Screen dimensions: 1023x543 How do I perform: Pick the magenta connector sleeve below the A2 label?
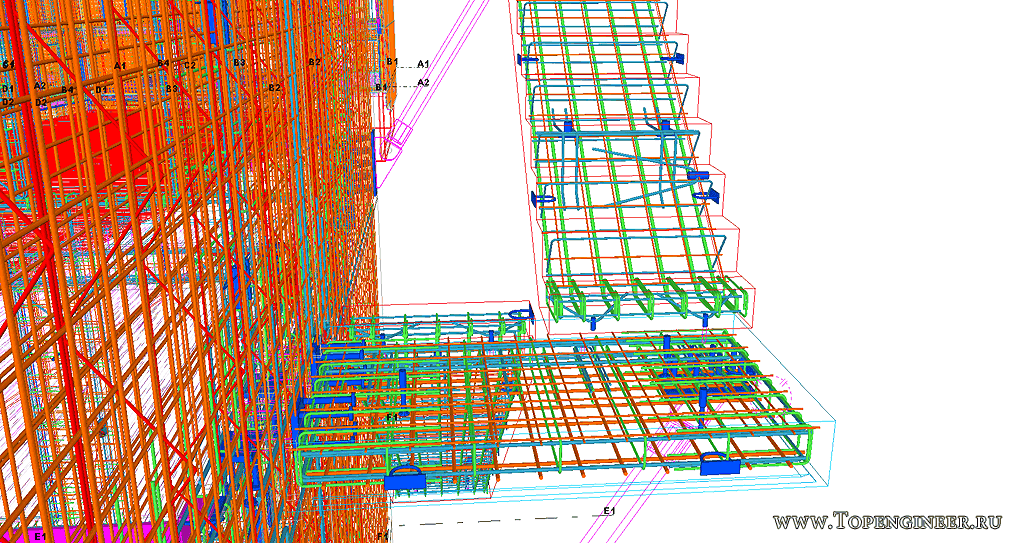tap(402, 137)
